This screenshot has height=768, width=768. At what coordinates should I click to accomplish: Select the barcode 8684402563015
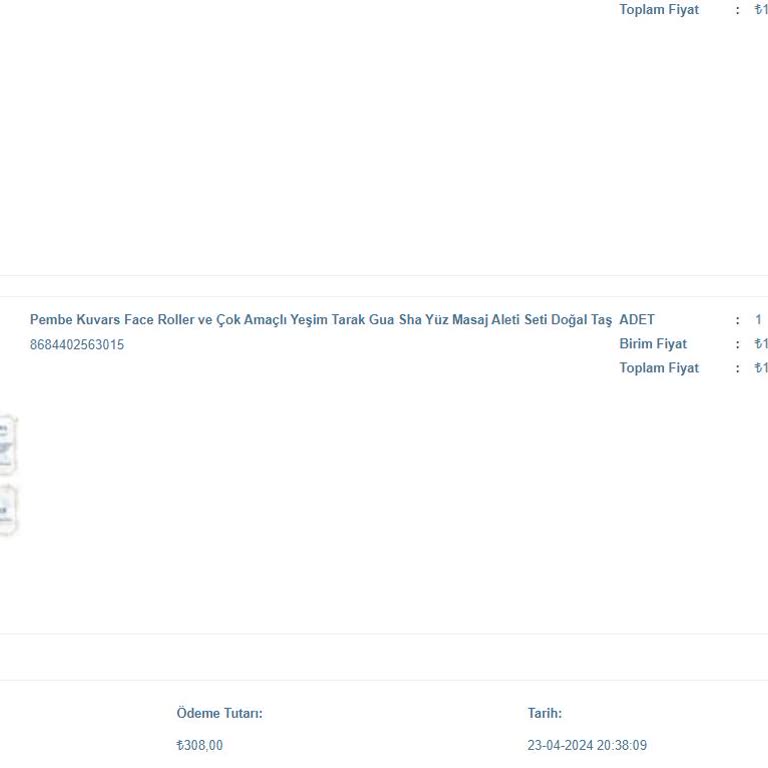coord(77,345)
